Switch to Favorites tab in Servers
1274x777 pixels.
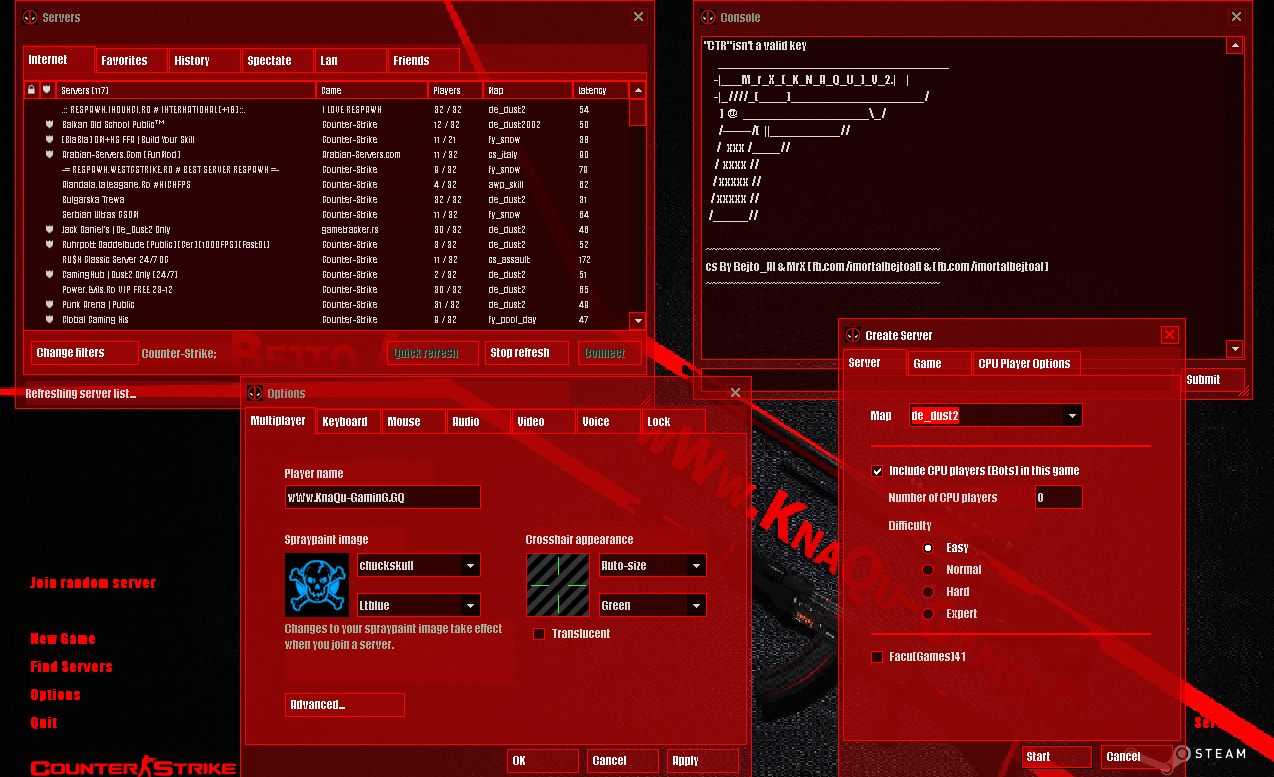point(131,61)
